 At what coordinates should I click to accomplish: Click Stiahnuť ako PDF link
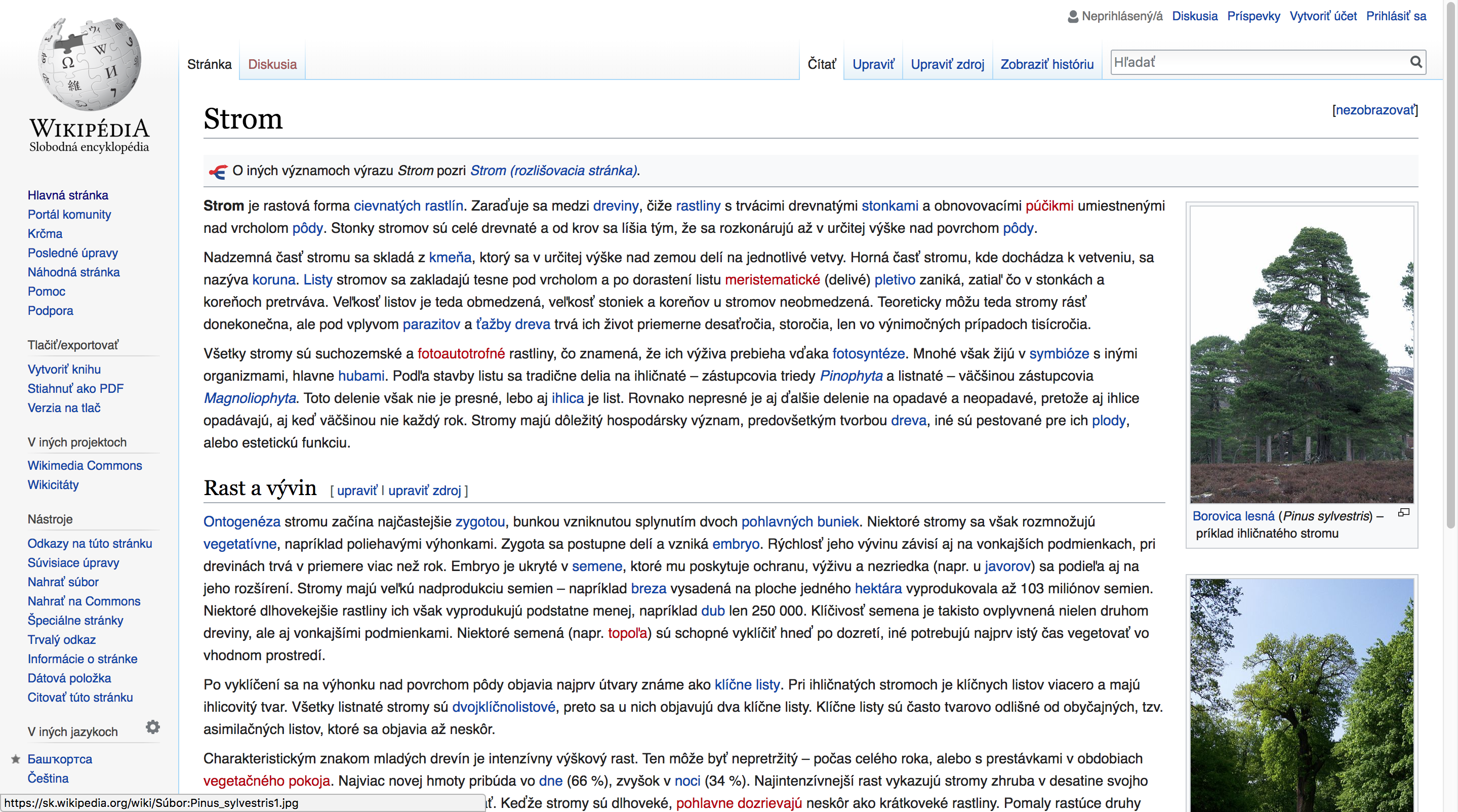pyautogui.click(x=75, y=389)
